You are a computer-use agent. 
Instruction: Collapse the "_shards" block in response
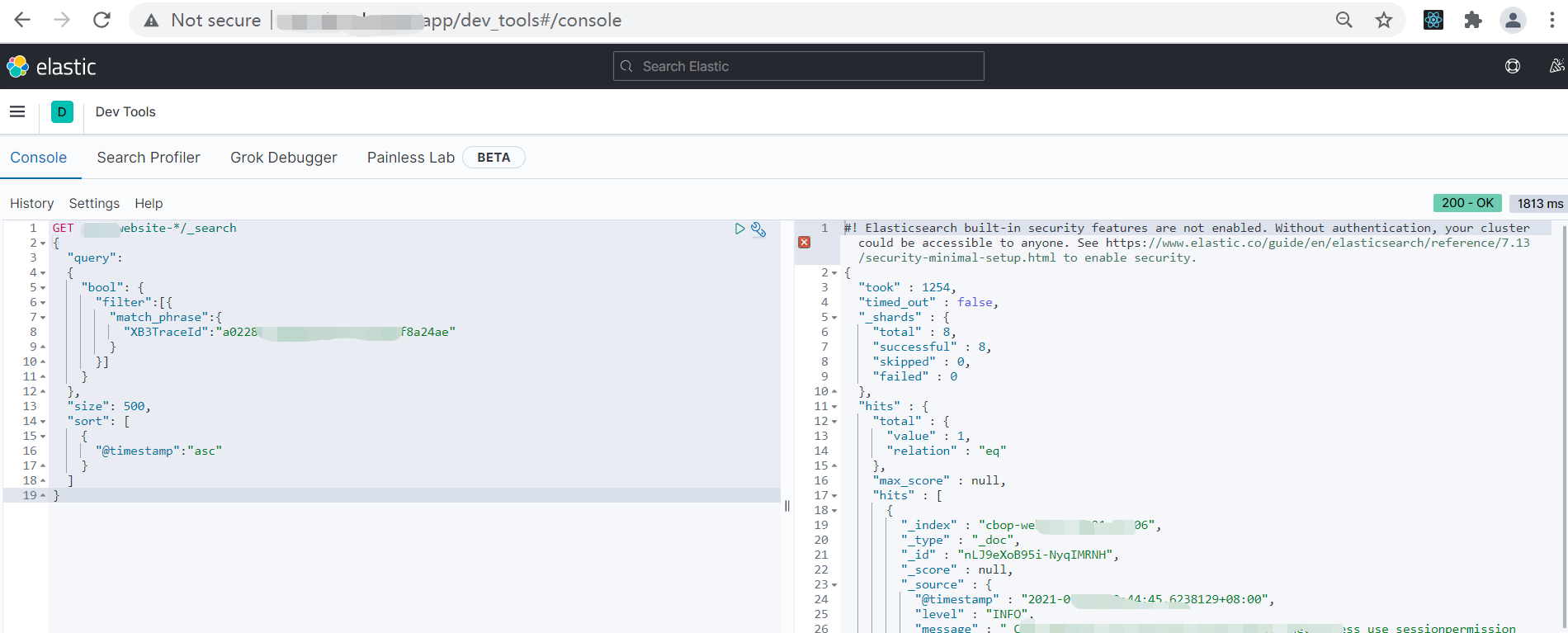click(834, 318)
